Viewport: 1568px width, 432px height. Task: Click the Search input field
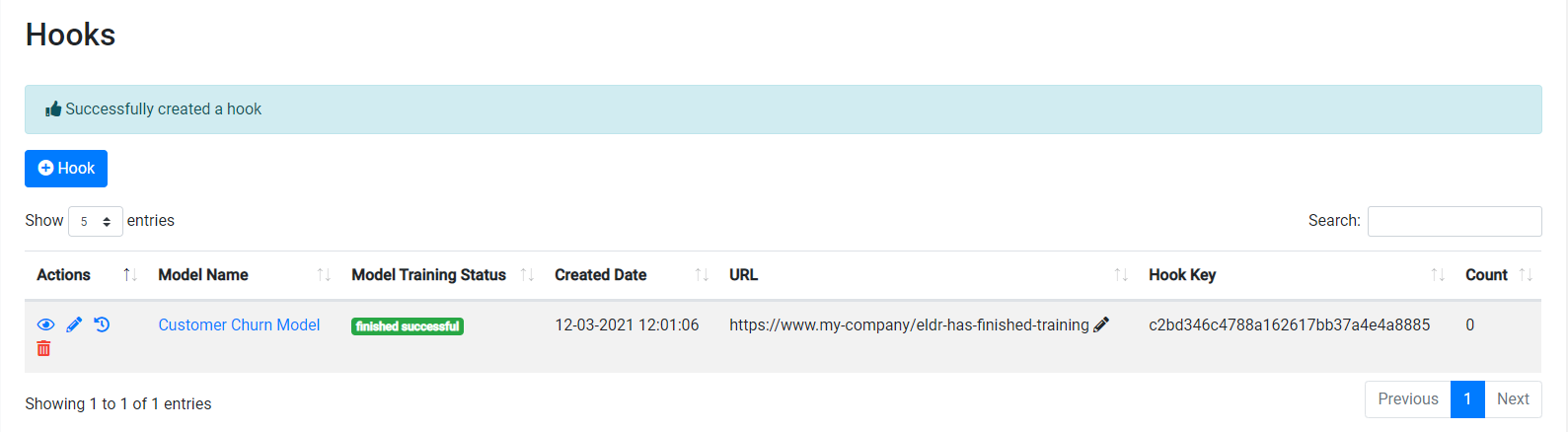pos(1454,221)
